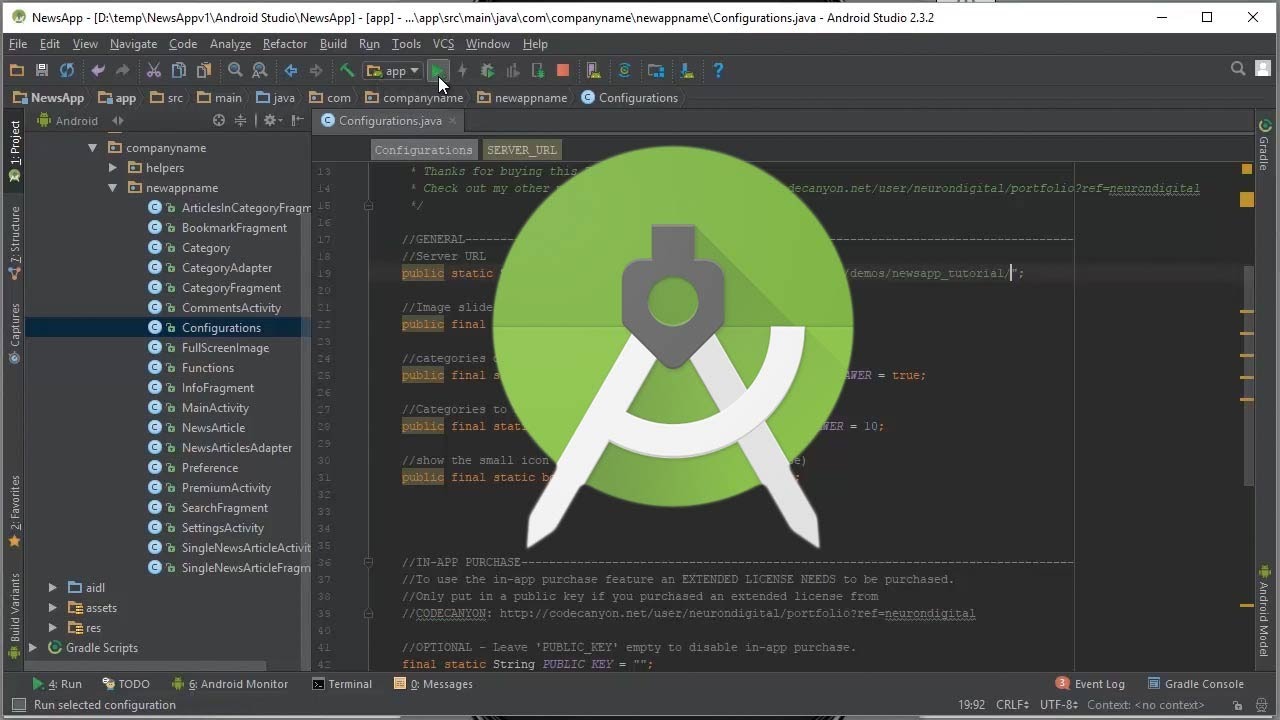Click the CRLF line separator selector
Screen dimensions: 1280x720
(1013, 705)
